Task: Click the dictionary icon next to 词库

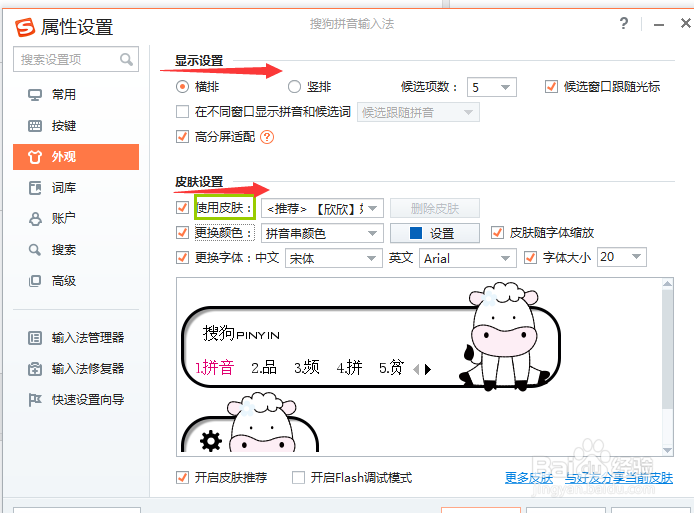Action: point(35,188)
